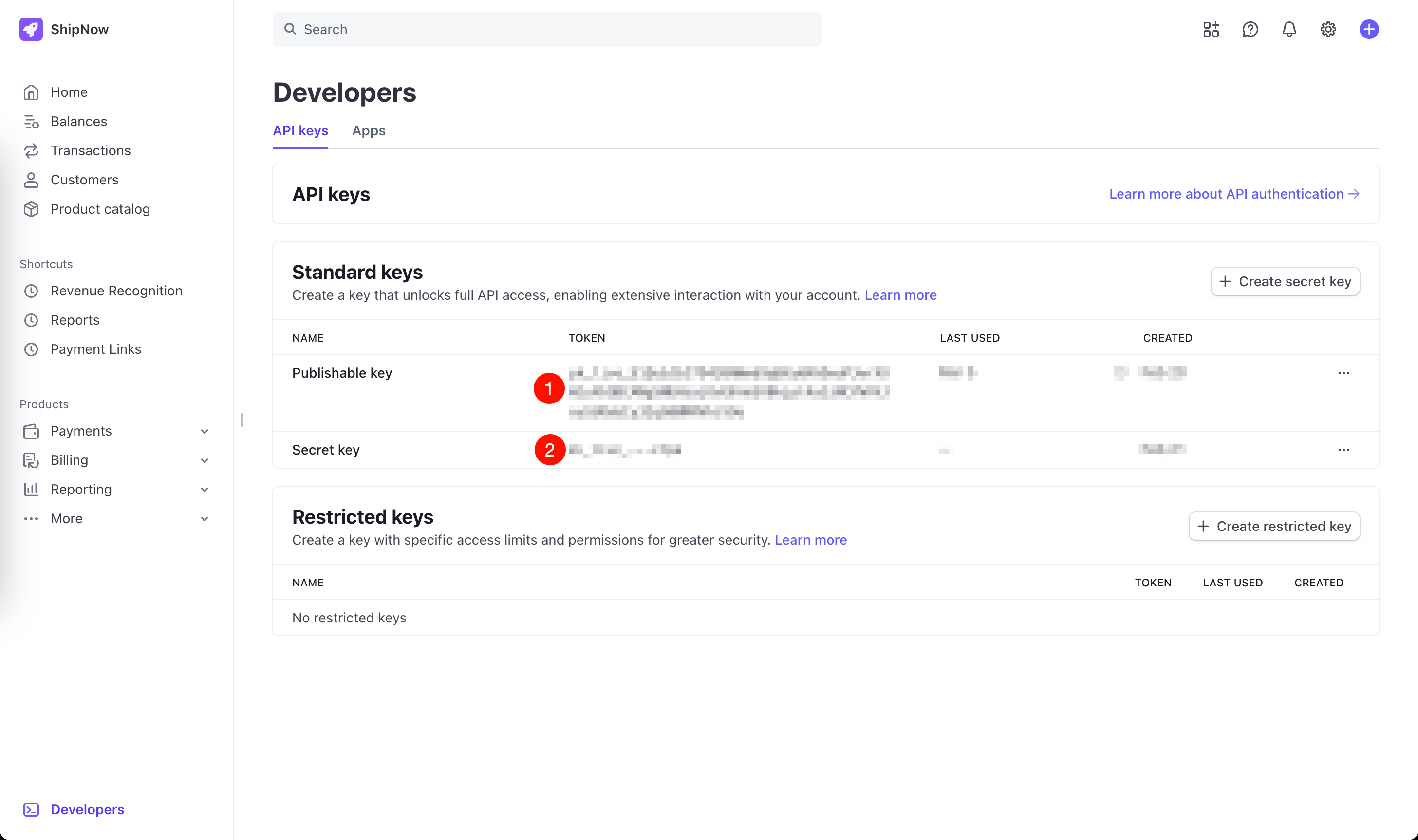Select the API keys tab
1418x840 pixels.
point(300,131)
